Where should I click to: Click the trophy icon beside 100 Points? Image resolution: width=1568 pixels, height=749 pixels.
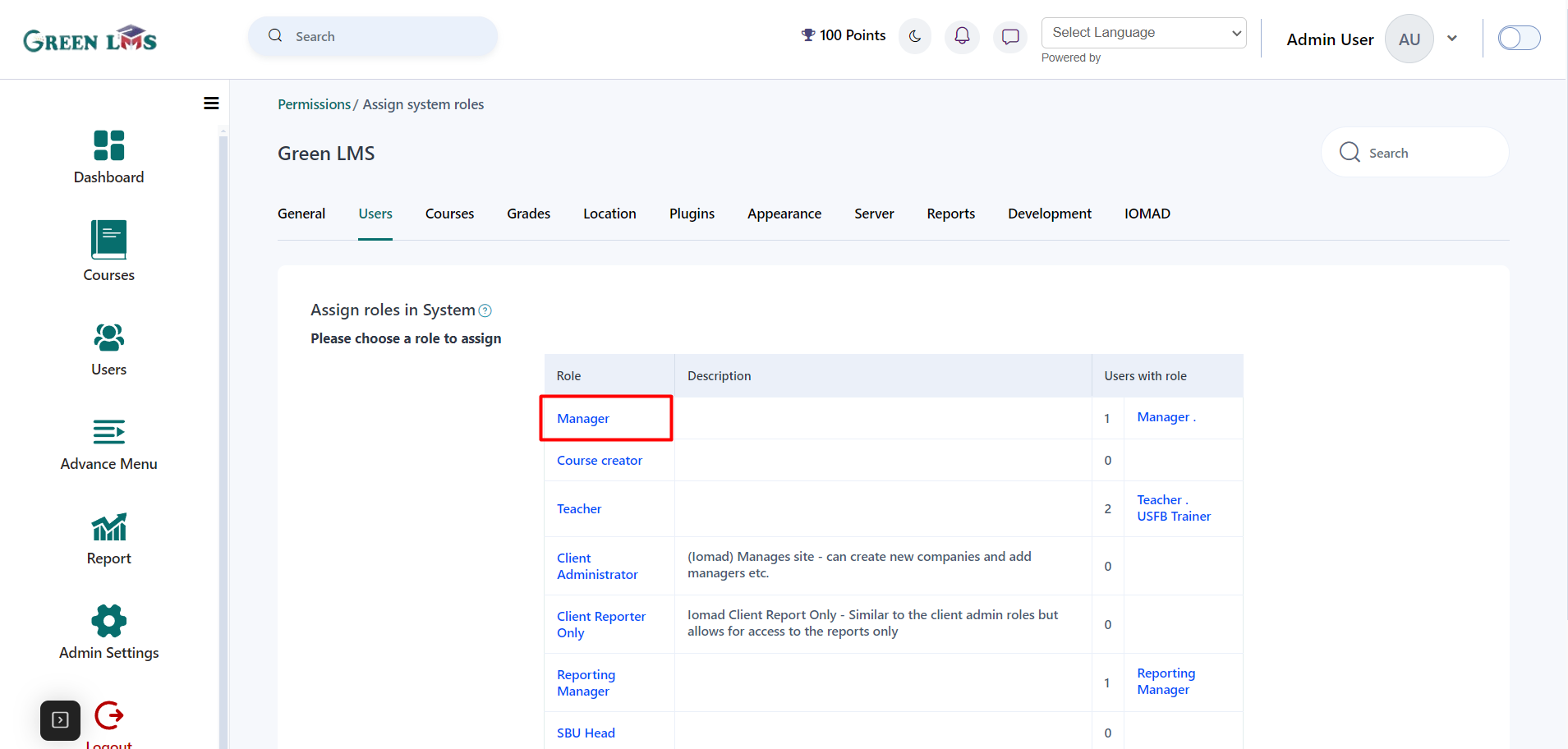[x=808, y=35]
